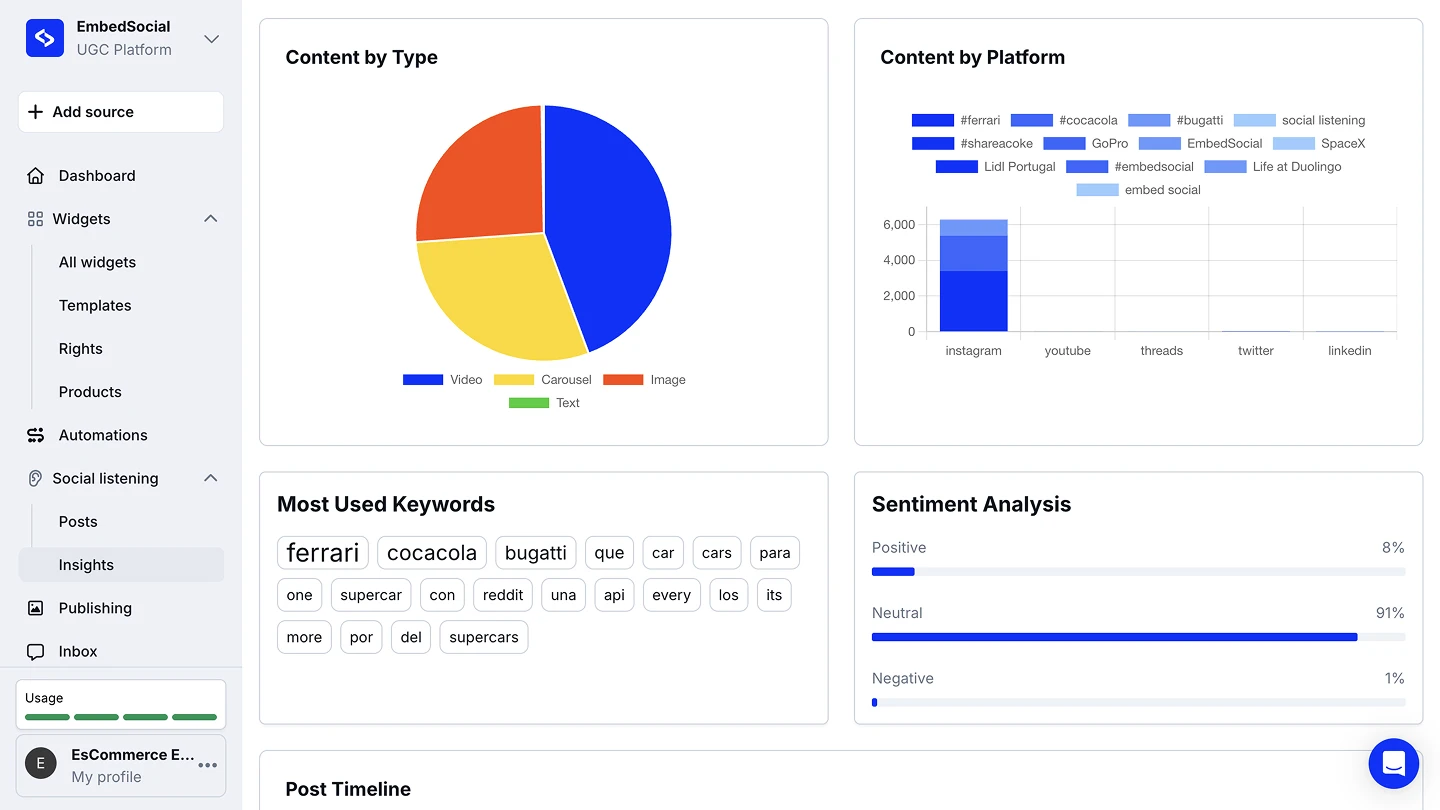Screen dimensions: 1440x810
Task: Click the Life at Duolingo legend entry
Action: [1273, 167]
